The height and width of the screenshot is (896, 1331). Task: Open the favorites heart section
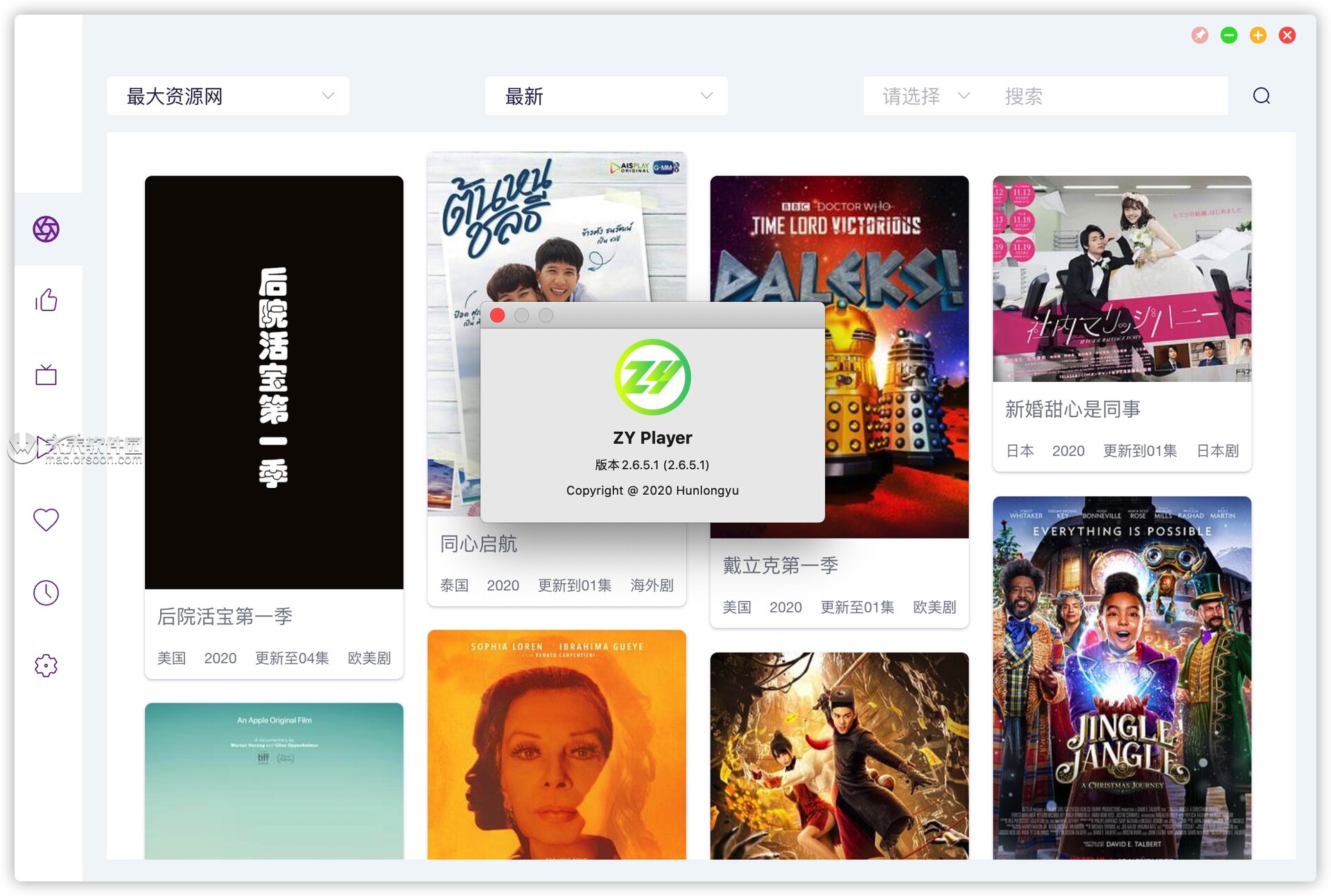(45, 519)
